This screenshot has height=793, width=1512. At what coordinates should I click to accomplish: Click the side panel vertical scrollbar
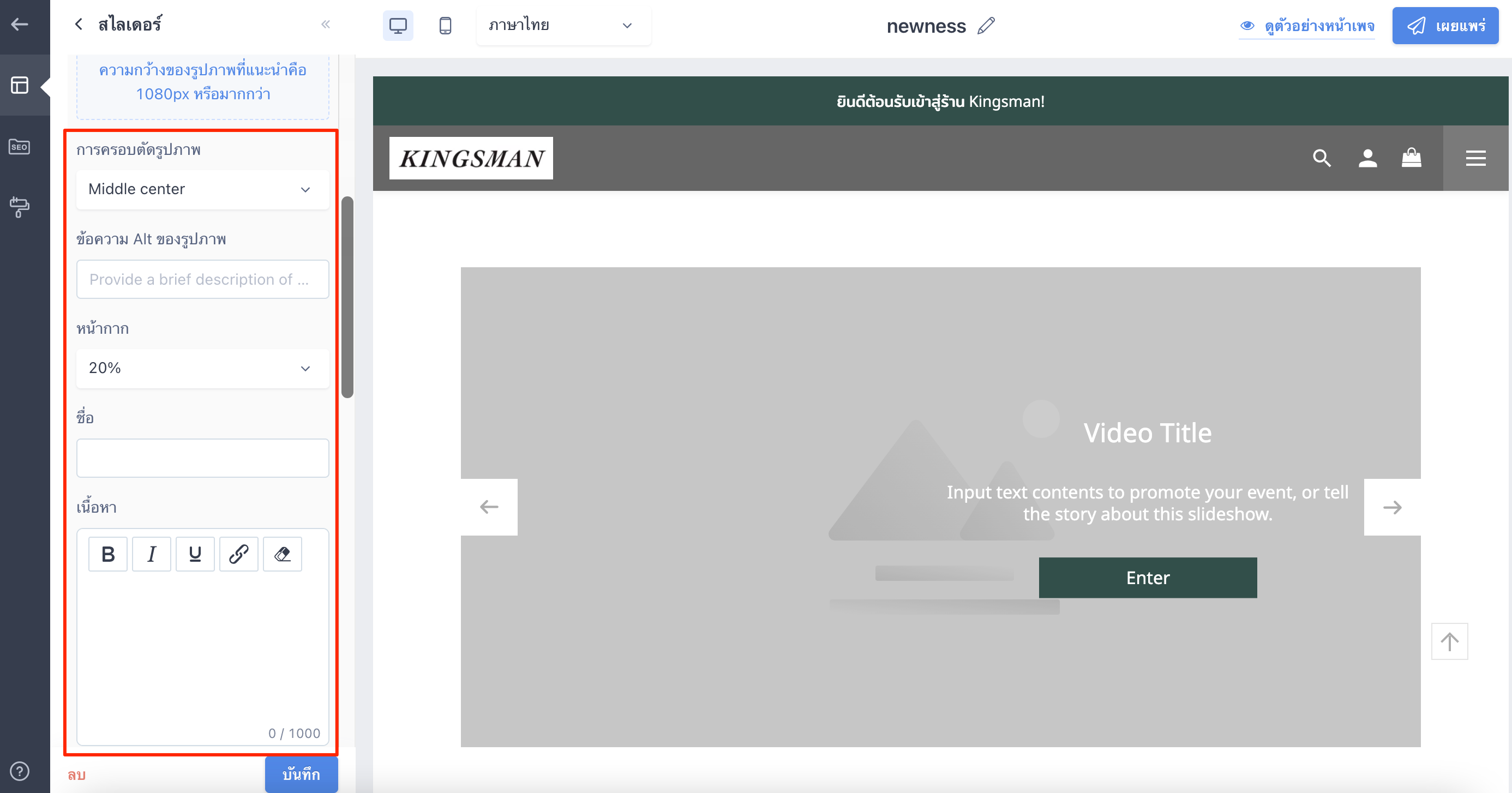[347, 297]
